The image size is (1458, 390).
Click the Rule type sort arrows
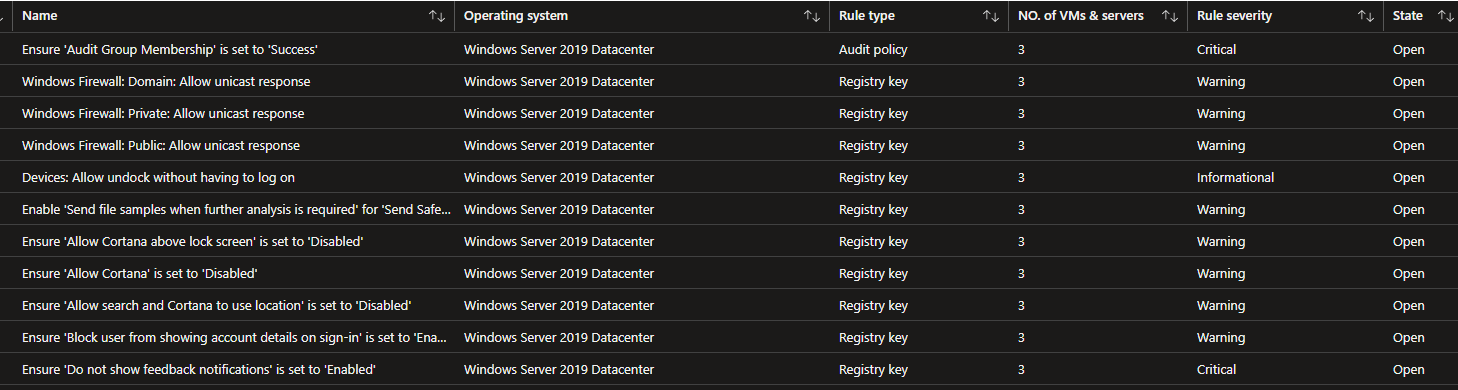[x=991, y=16]
